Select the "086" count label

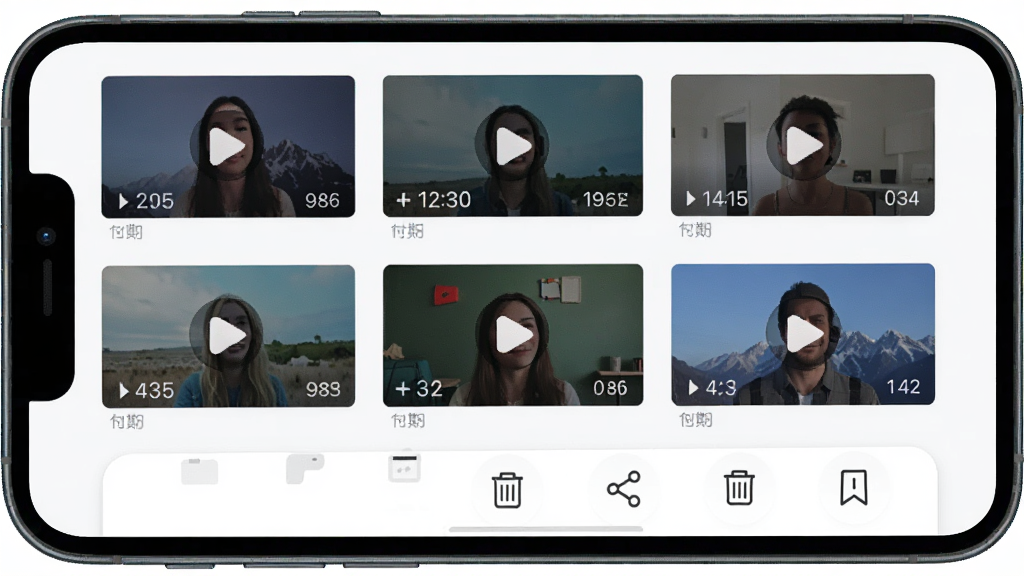click(x=611, y=388)
